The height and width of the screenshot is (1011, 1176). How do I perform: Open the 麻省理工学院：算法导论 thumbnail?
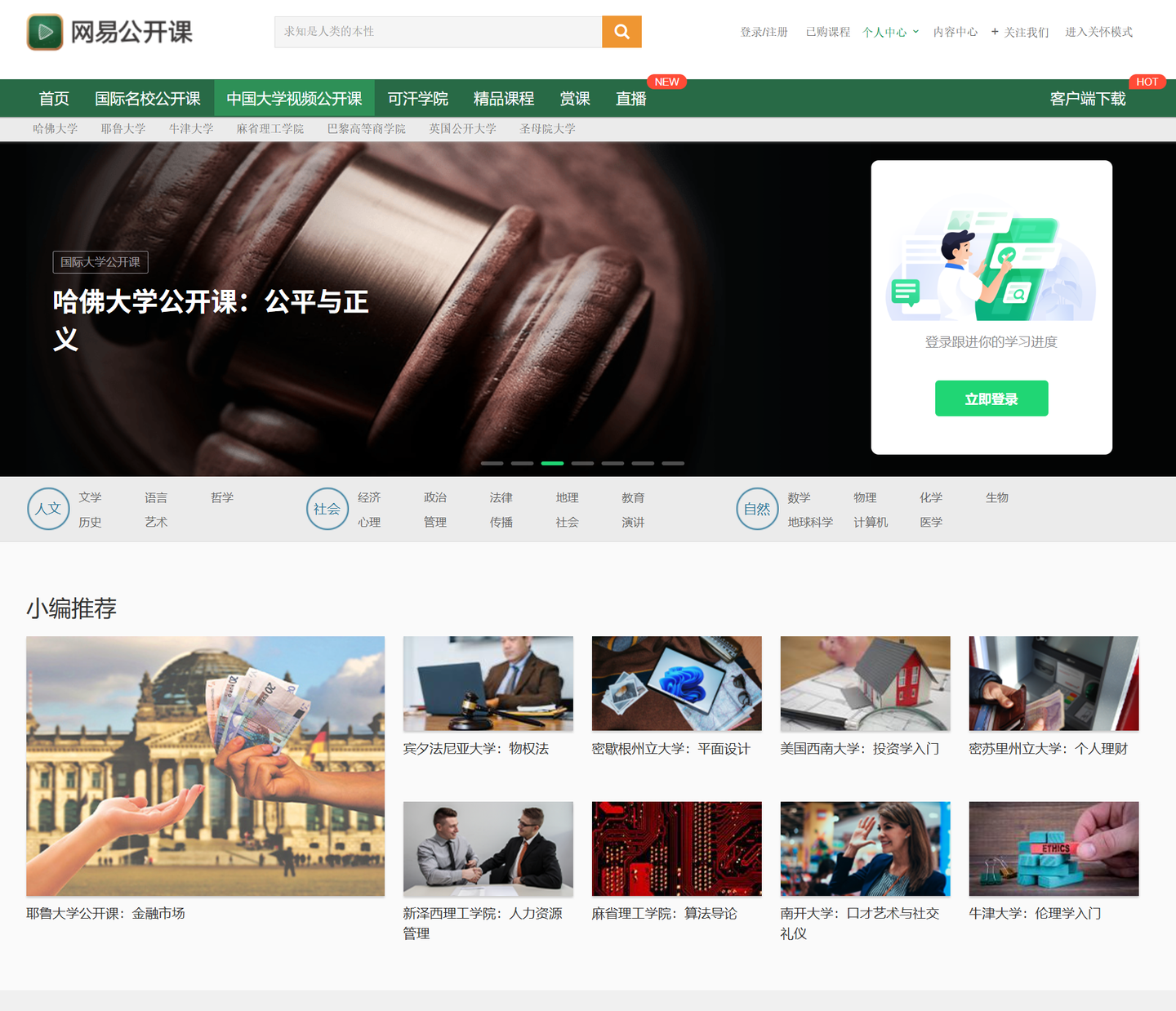pos(677,848)
